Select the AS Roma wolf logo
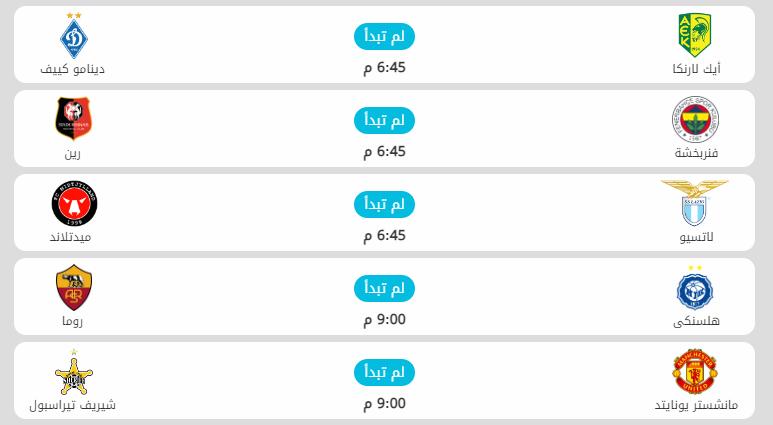This screenshot has height=425, width=773. (x=73, y=288)
